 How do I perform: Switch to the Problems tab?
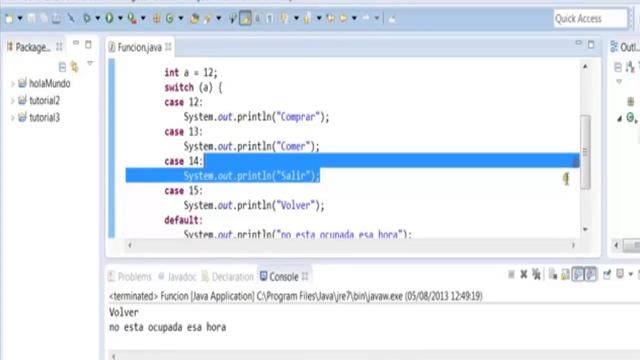pos(130,277)
